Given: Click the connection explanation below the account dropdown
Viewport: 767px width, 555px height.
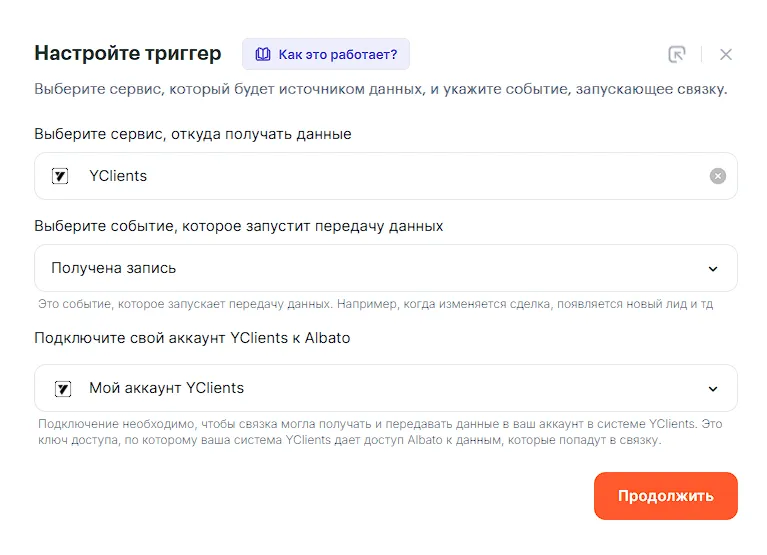Looking at the screenshot, I should point(380,432).
